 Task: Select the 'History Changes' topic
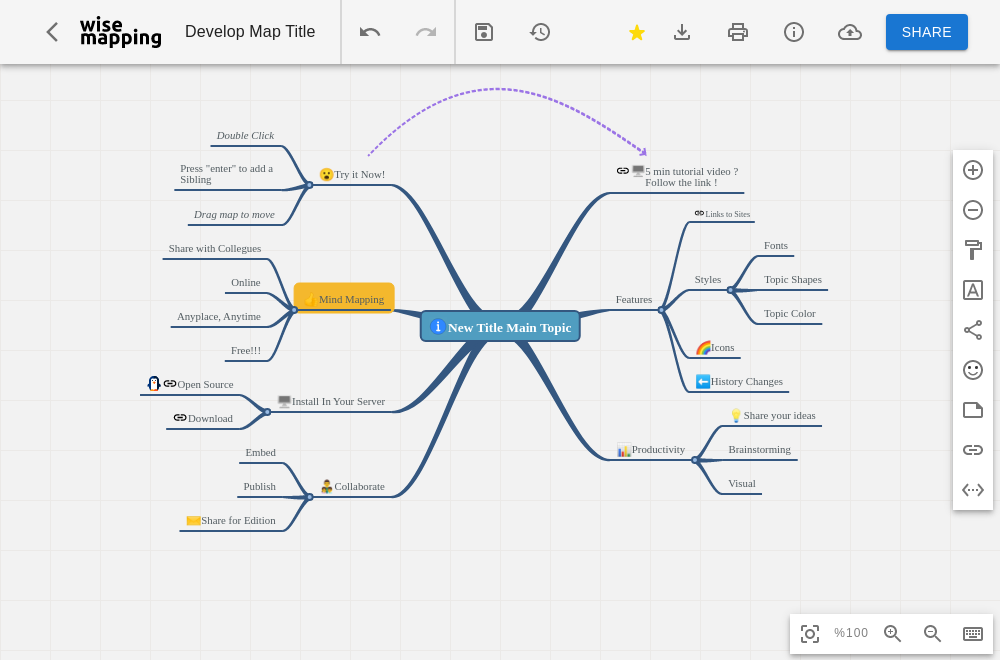(739, 382)
